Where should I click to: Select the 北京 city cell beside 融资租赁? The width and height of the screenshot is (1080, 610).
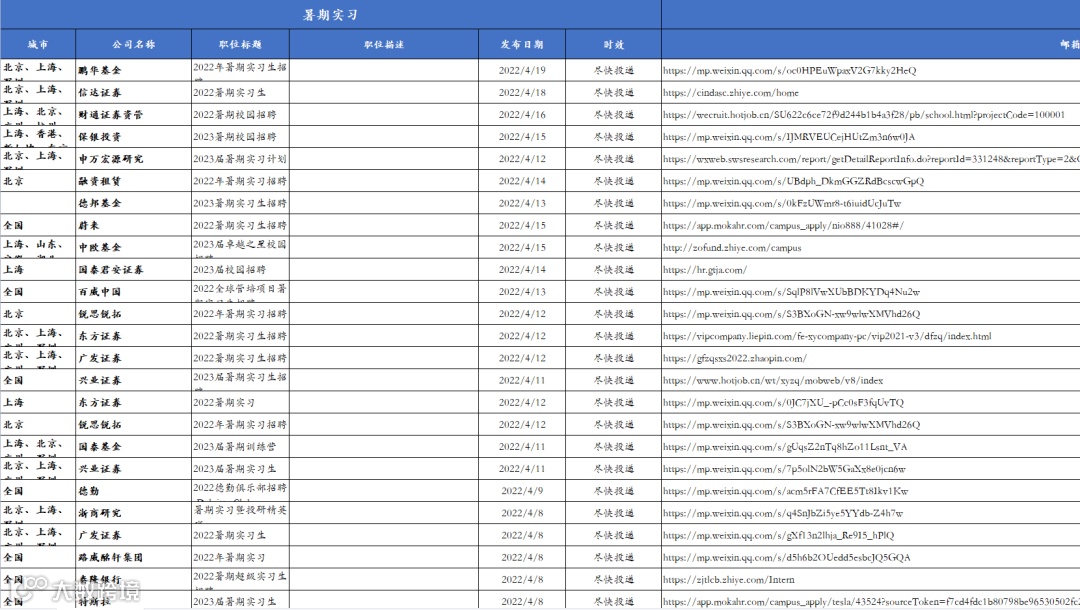coord(38,181)
